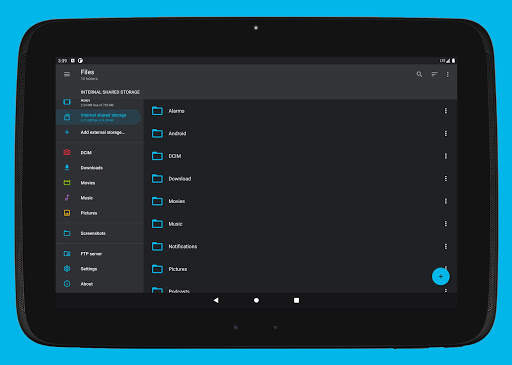Open Movies shortcut in sidebar
Screen dimensions: 512x365
[99, 183]
